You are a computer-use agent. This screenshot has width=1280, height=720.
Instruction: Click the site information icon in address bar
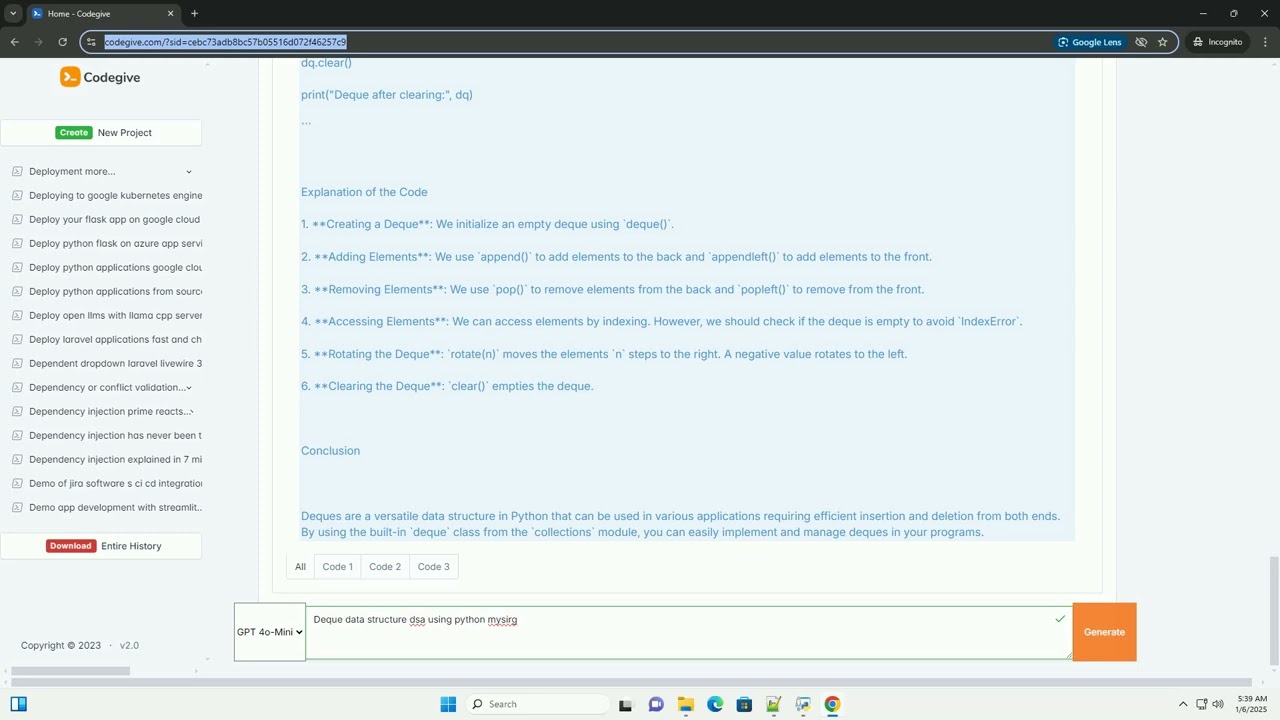(x=91, y=42)
